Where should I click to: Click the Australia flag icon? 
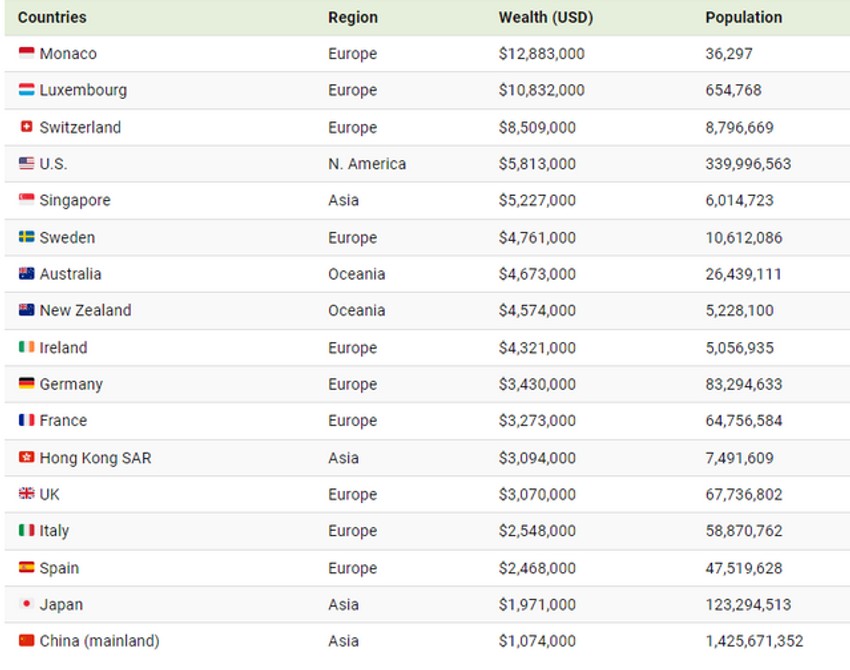26,274
